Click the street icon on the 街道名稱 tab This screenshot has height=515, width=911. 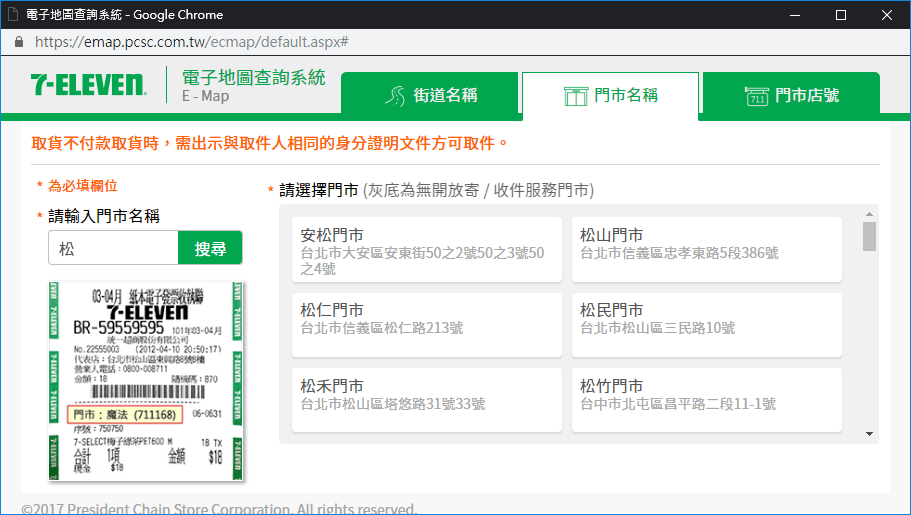[x=395, y=95]
